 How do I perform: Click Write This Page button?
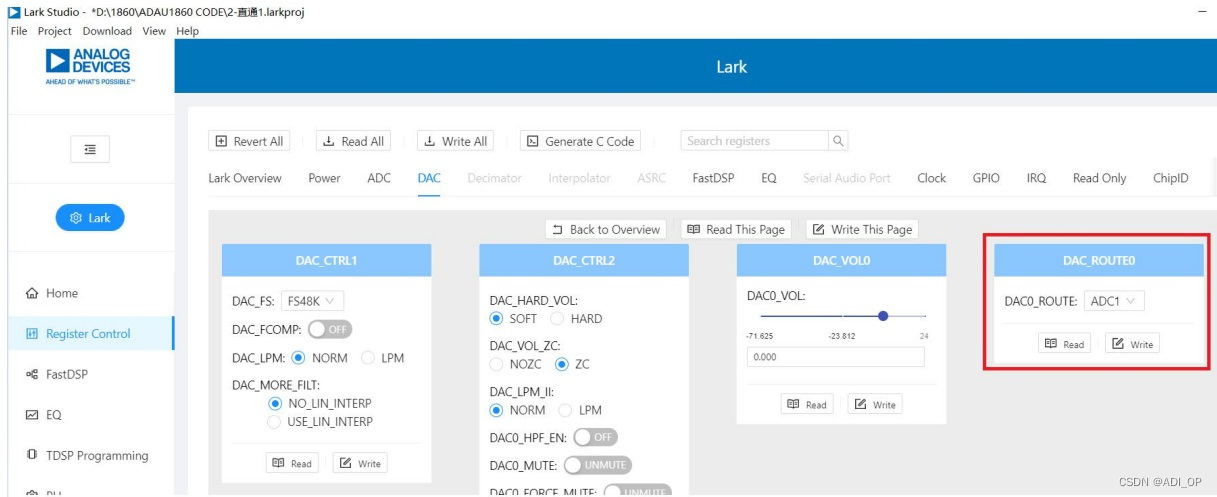point(862,229)
